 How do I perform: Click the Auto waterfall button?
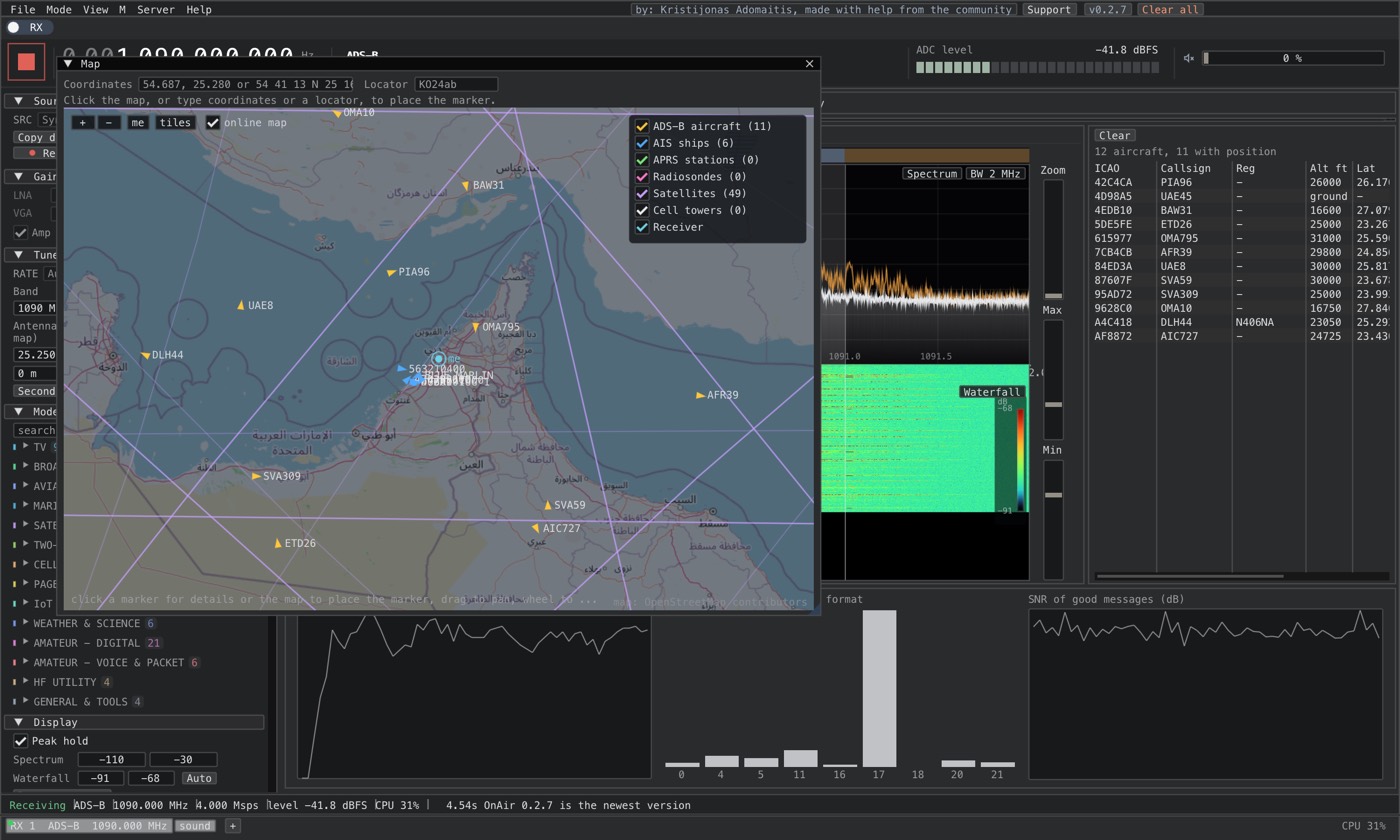[x=198, y=778]
